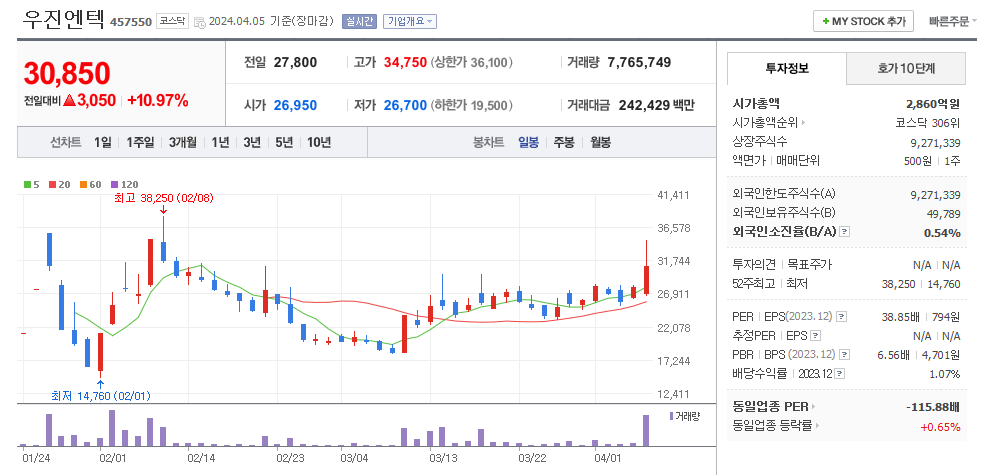Click the orange 60-day moving average legend swatch
This screenshot has width=988, height=475.
83,185
